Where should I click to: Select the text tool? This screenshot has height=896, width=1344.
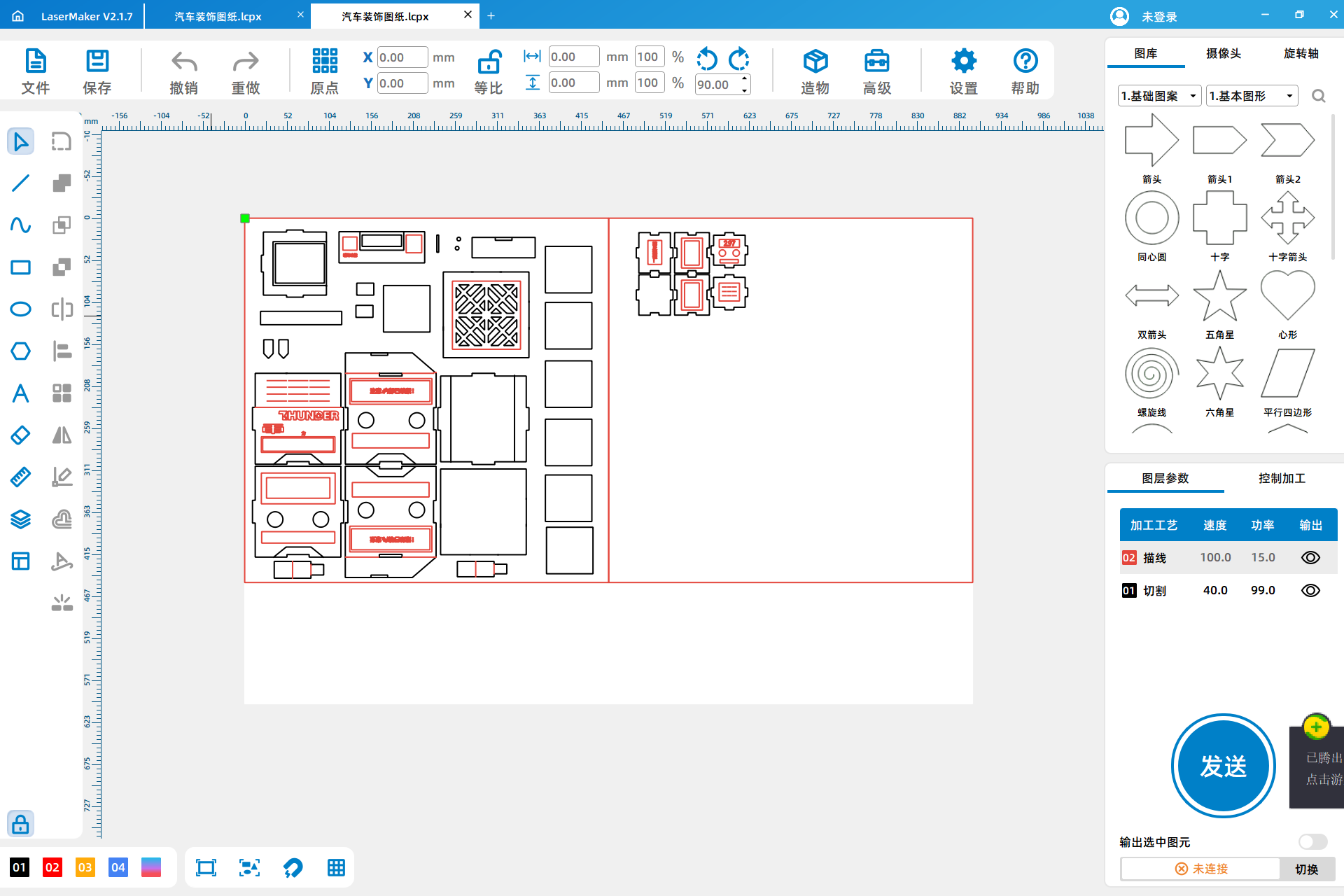tap(20, 393)
